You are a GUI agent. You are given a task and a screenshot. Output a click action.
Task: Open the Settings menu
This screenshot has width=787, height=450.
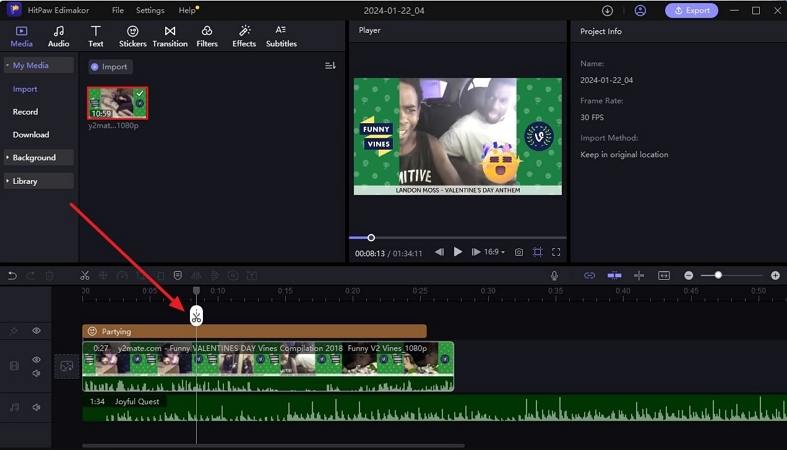pos(150,10)
